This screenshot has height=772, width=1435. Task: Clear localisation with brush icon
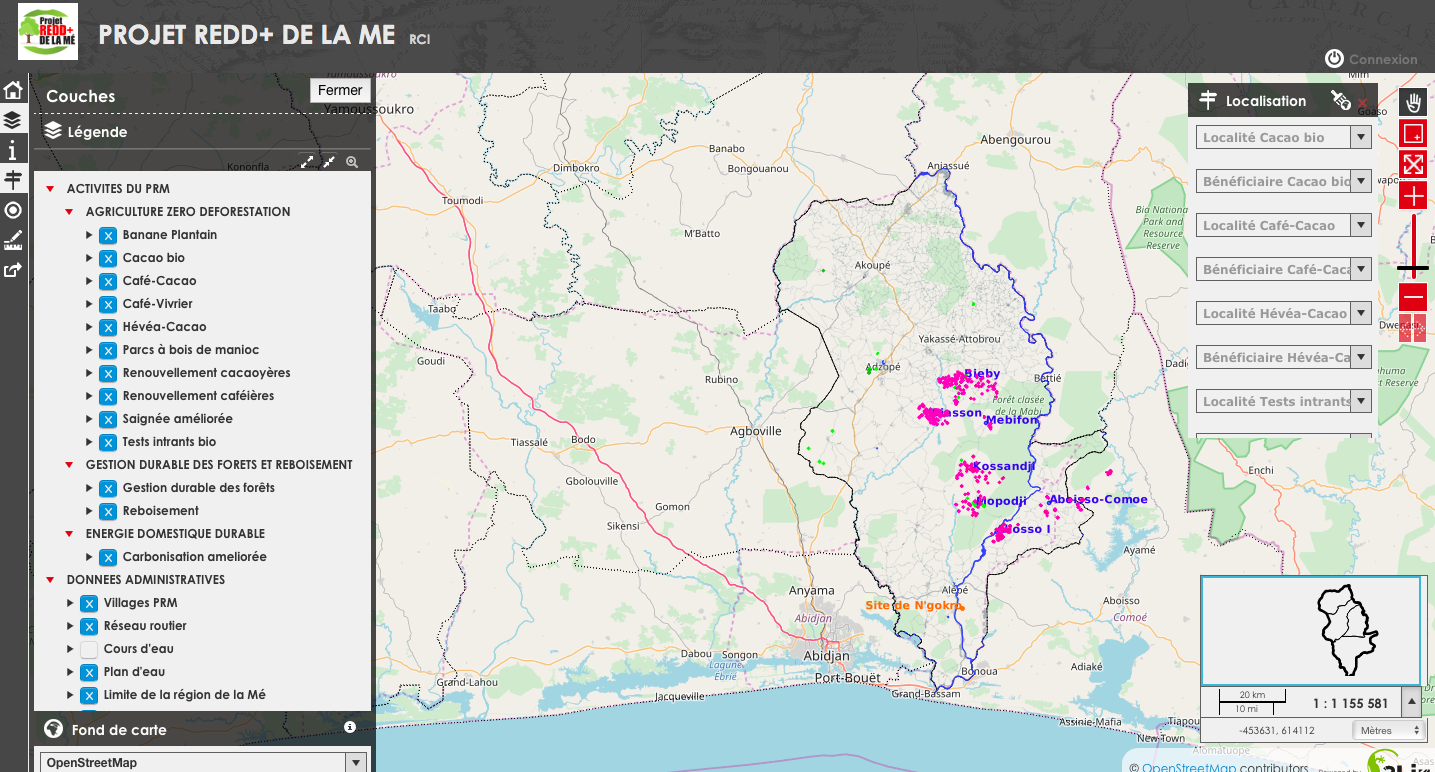pos(1340,100)
